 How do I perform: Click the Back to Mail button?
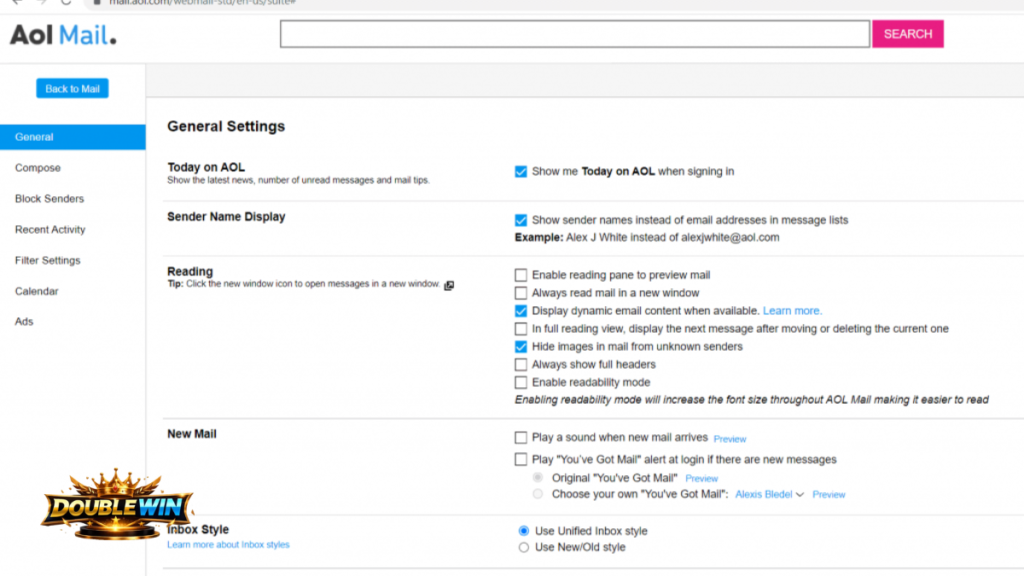[72, 89]
